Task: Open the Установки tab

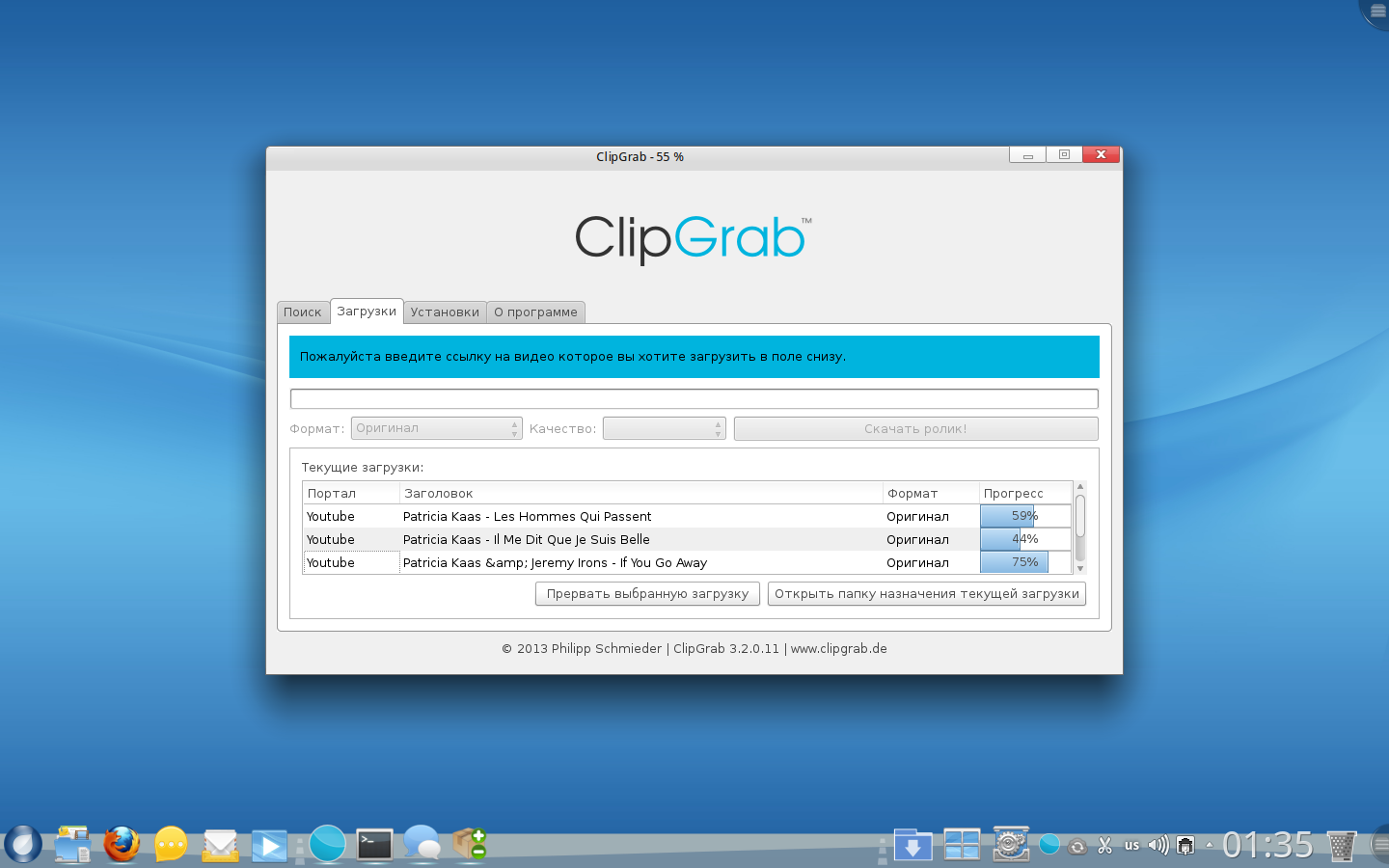Action: click(445, 312)
